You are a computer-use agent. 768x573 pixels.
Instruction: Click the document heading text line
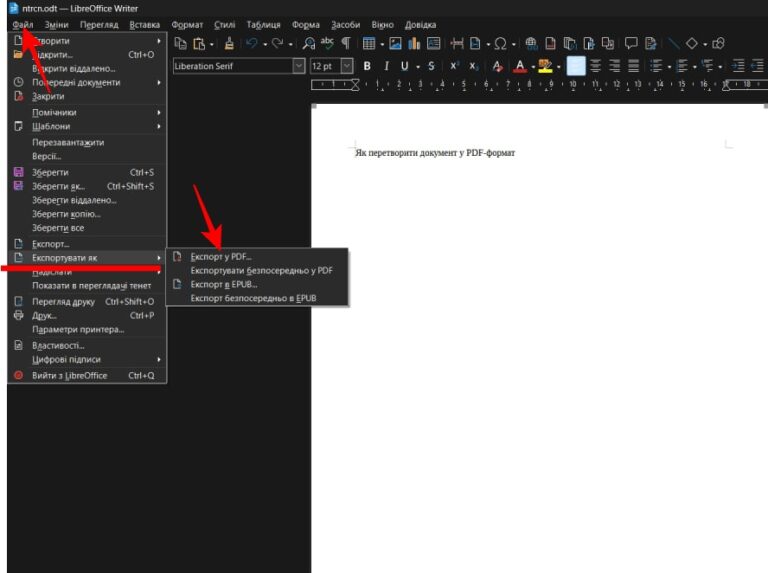(x=435, y=153)
